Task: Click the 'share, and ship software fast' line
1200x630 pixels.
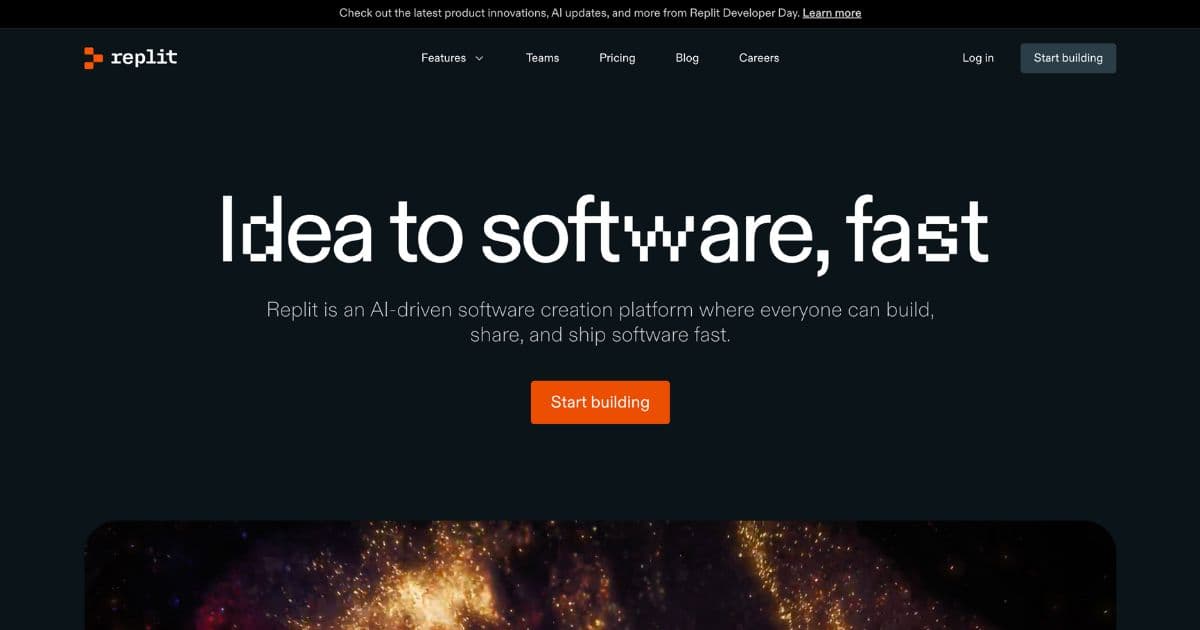Action: (x=600, y=335)
